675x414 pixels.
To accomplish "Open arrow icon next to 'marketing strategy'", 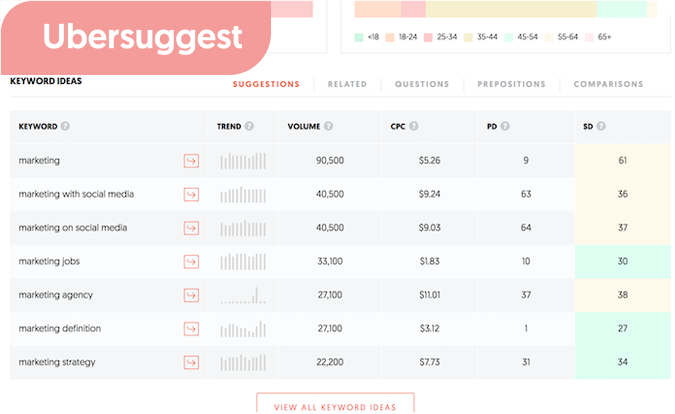I will [x=191, y=363].
